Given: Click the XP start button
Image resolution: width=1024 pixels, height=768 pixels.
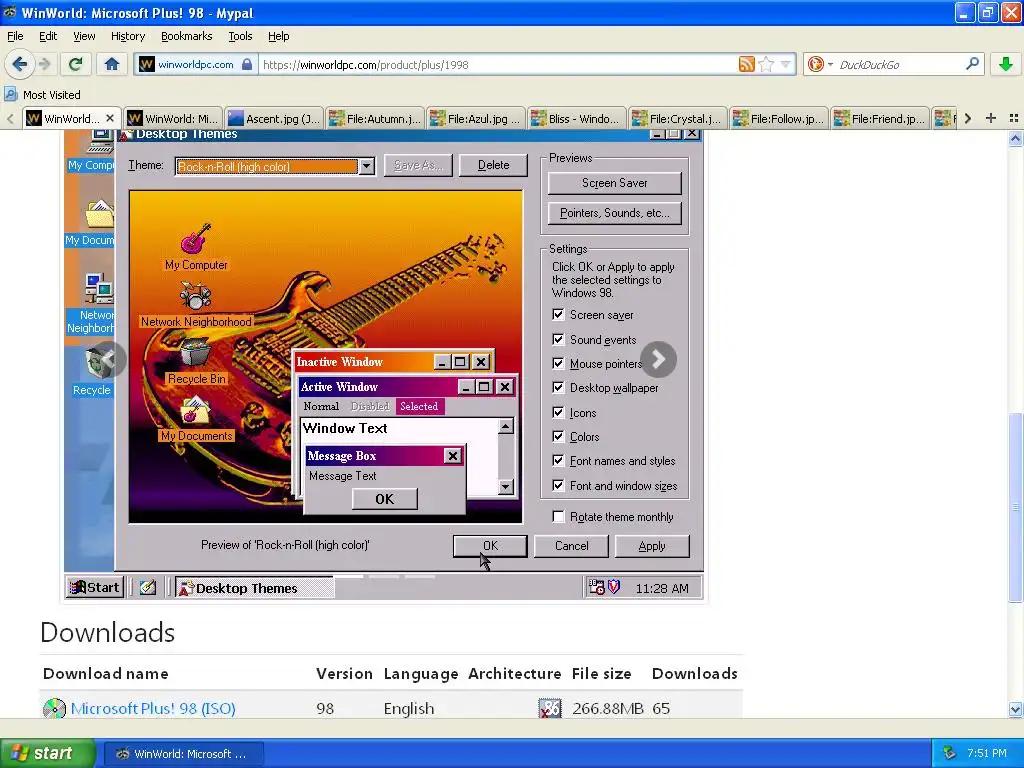Looking at the screenshot, I should coord(47,753).
